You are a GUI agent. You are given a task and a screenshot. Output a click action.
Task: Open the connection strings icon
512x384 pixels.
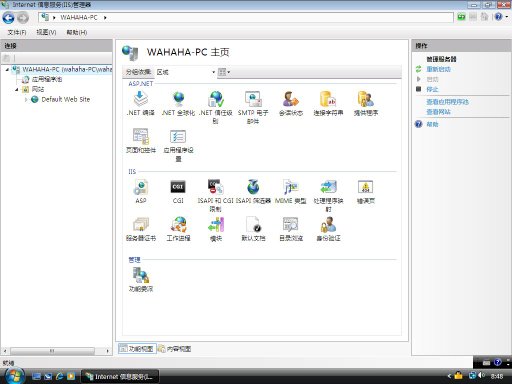[328, 99]
